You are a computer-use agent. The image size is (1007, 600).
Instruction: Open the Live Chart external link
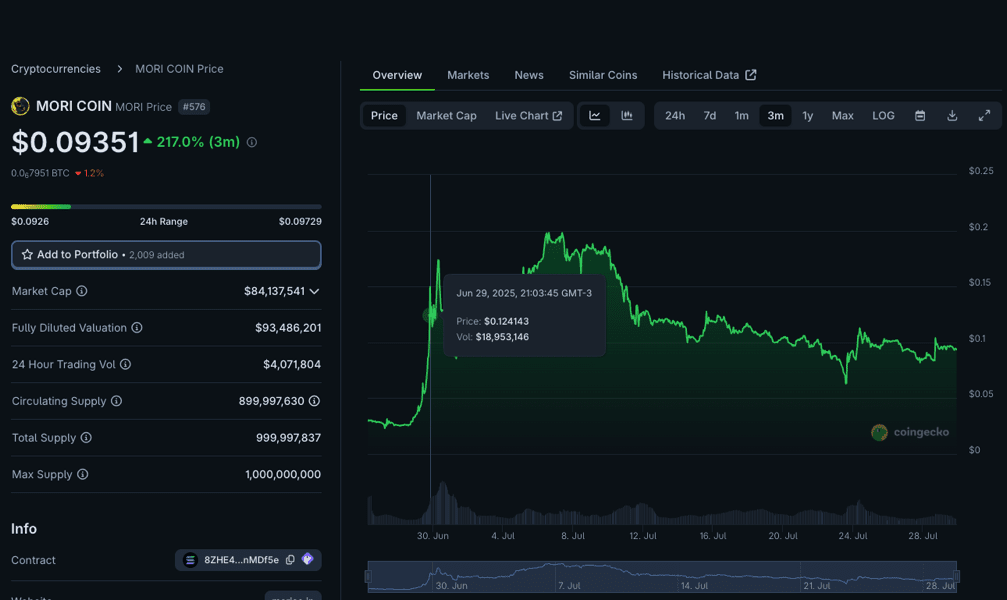528,116
